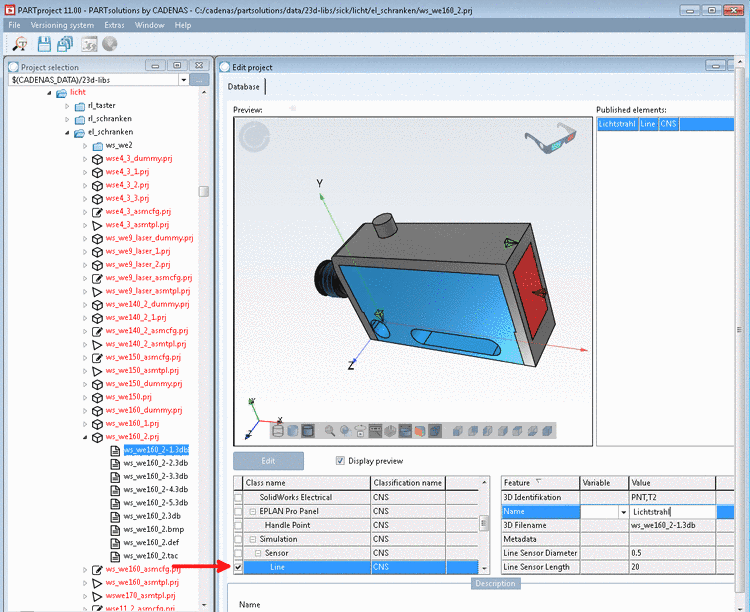The height and width of the screenshot is (612, 750).
Task: Click the save all projects icon
Action: (x=65, y=44)
